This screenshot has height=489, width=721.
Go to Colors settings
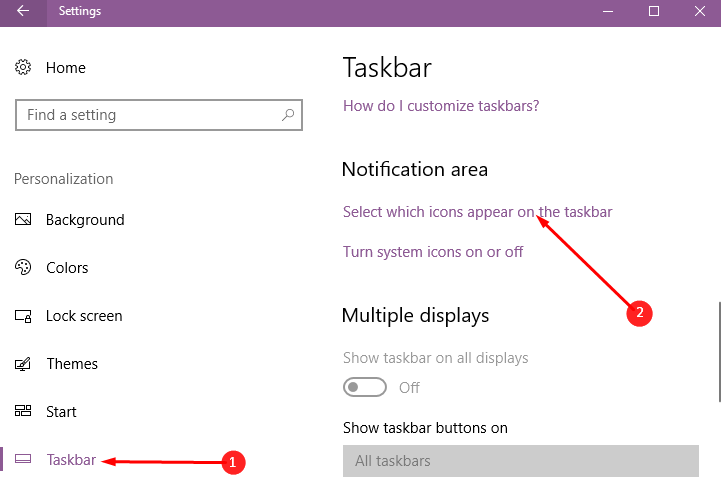coord(67,268)
